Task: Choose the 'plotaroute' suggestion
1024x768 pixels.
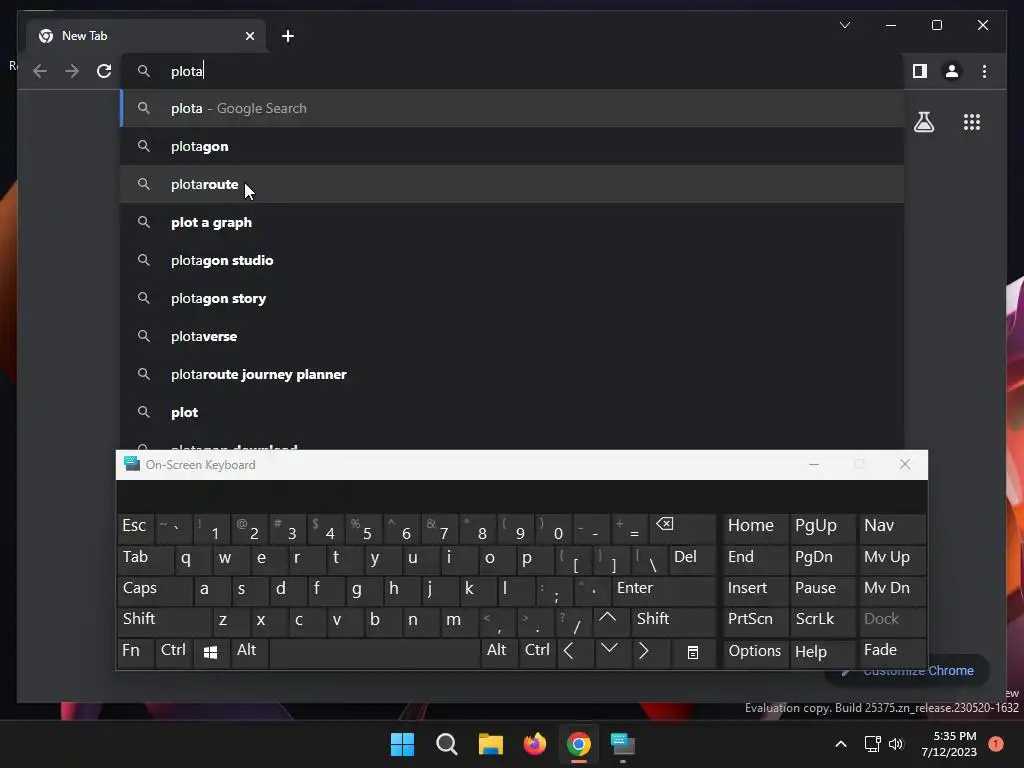Action: (512, 184)
